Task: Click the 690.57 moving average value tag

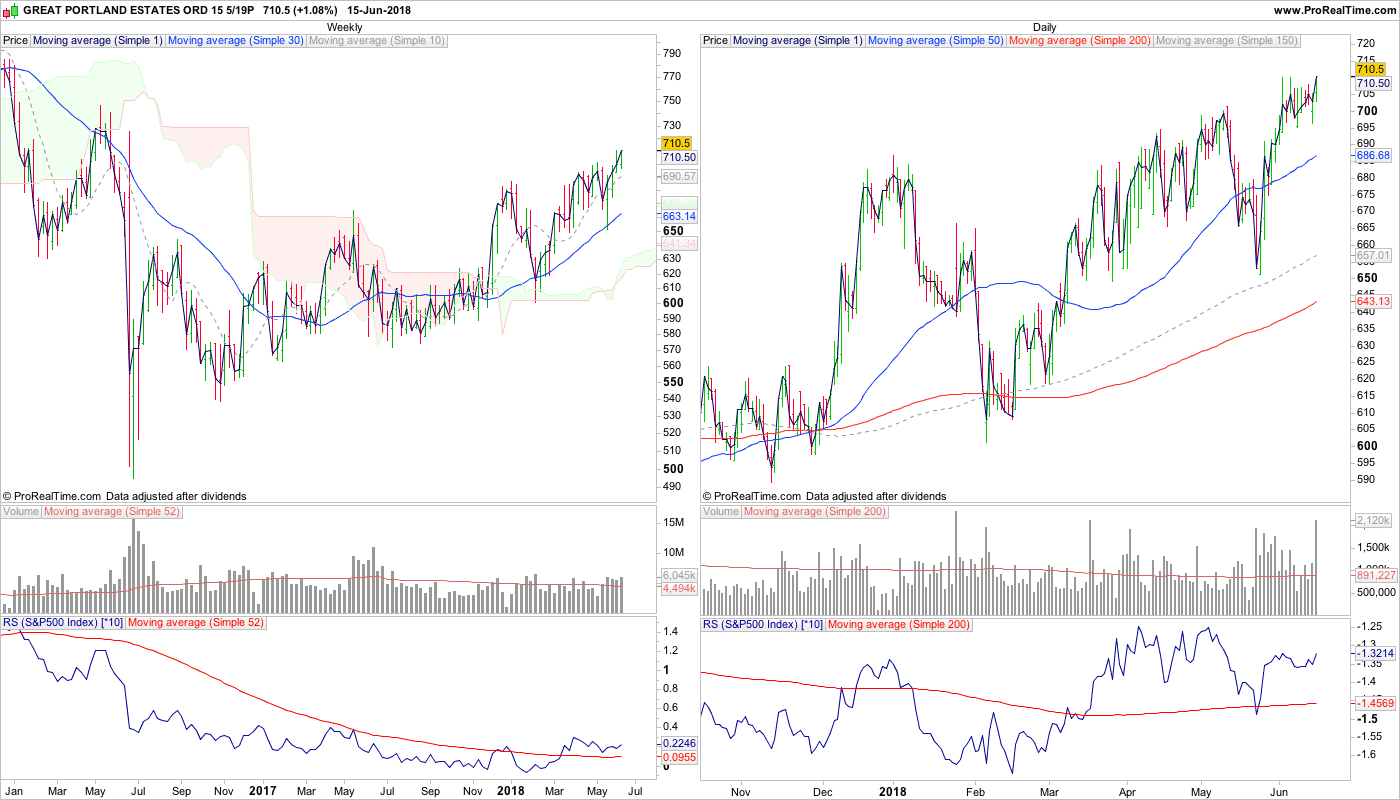Action: point(679,176)
